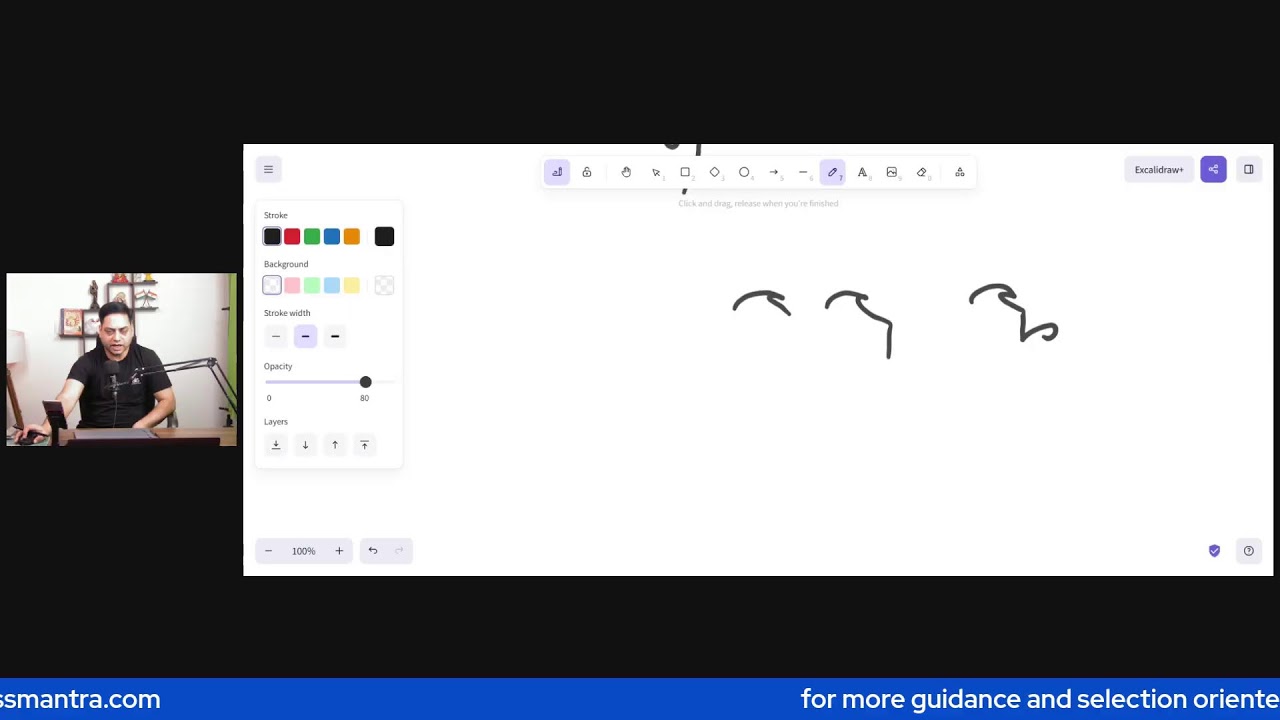This screenshot has width=1280, height=720.
Task: Open the background color picker swatch
Action: point(384,286)
